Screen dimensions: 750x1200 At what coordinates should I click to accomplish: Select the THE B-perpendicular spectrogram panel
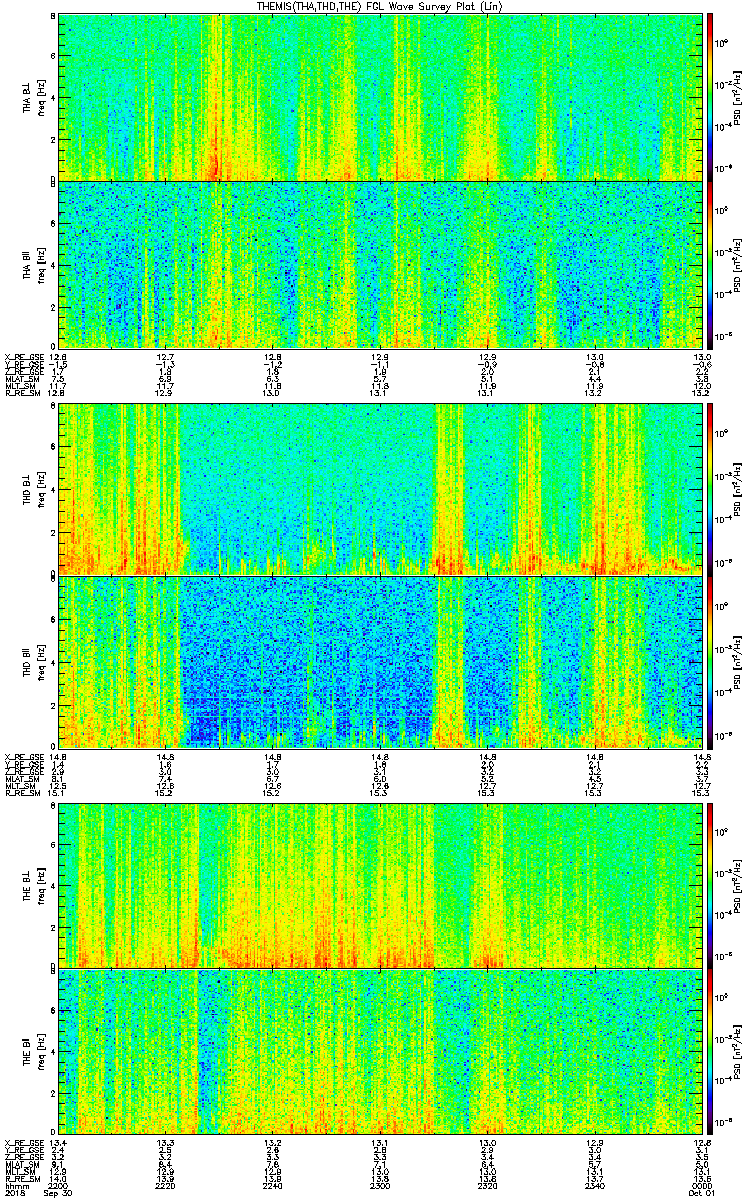coord(380,885)
